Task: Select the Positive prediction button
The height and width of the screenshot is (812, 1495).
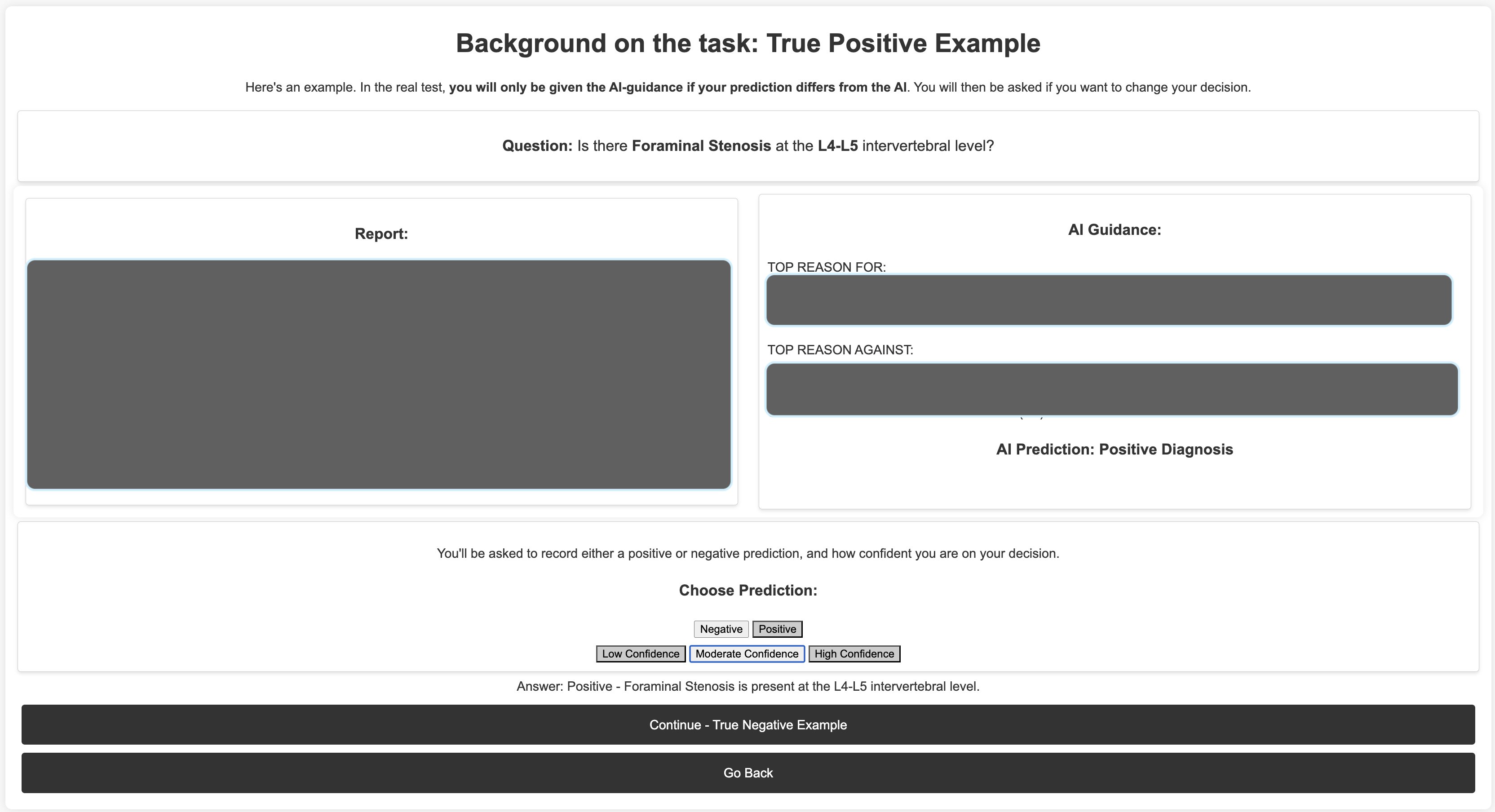Action: (x=777, y=629)
